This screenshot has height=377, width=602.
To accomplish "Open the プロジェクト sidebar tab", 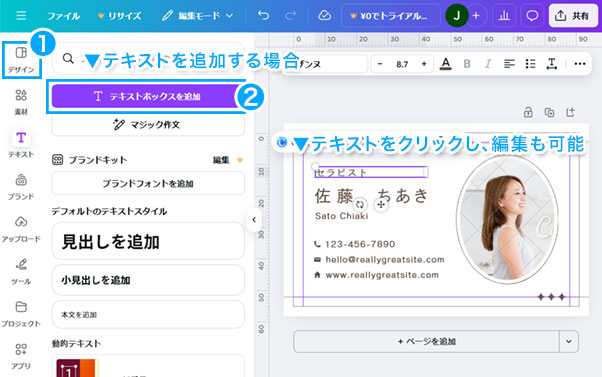I will click(x=21, y=314).
